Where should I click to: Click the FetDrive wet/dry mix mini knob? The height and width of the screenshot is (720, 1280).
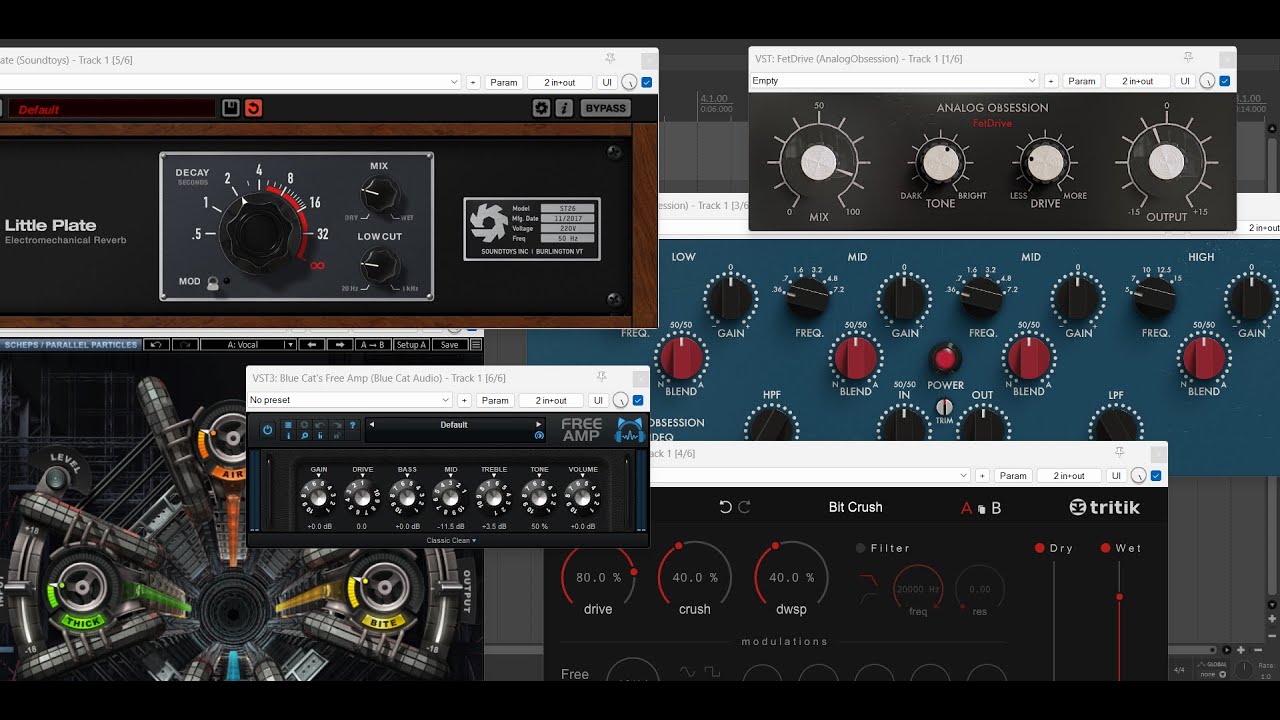pos(1207,81)
